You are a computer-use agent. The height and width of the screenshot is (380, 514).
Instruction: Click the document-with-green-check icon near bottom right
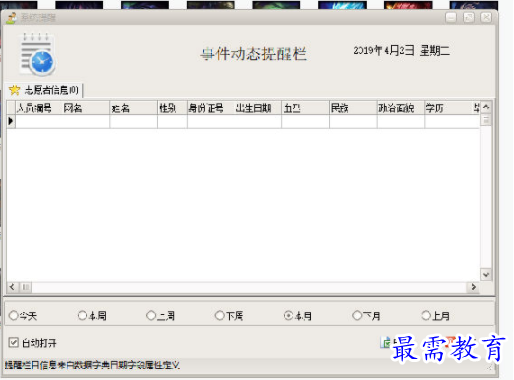(386, 342)
